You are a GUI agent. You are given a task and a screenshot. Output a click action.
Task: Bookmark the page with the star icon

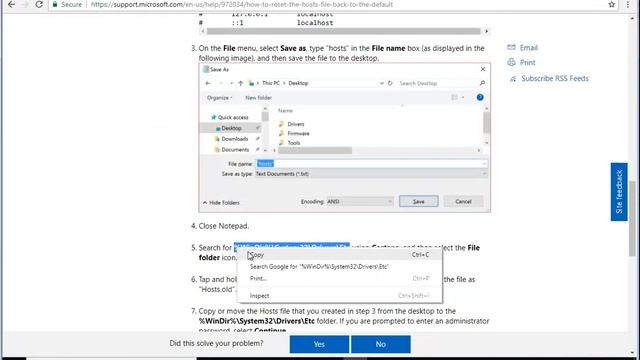pyautogui.click(x=611, y=4)
